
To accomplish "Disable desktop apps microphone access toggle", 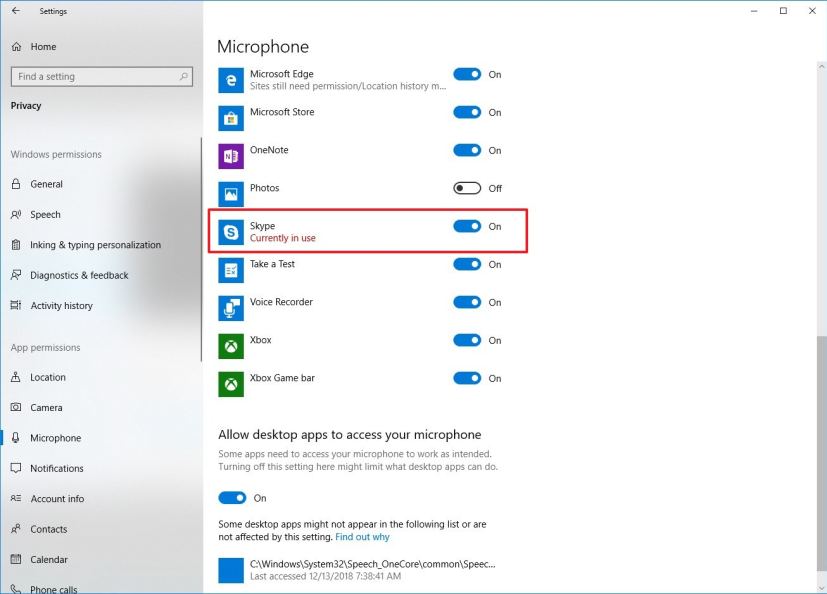I will tap(232, 498).
